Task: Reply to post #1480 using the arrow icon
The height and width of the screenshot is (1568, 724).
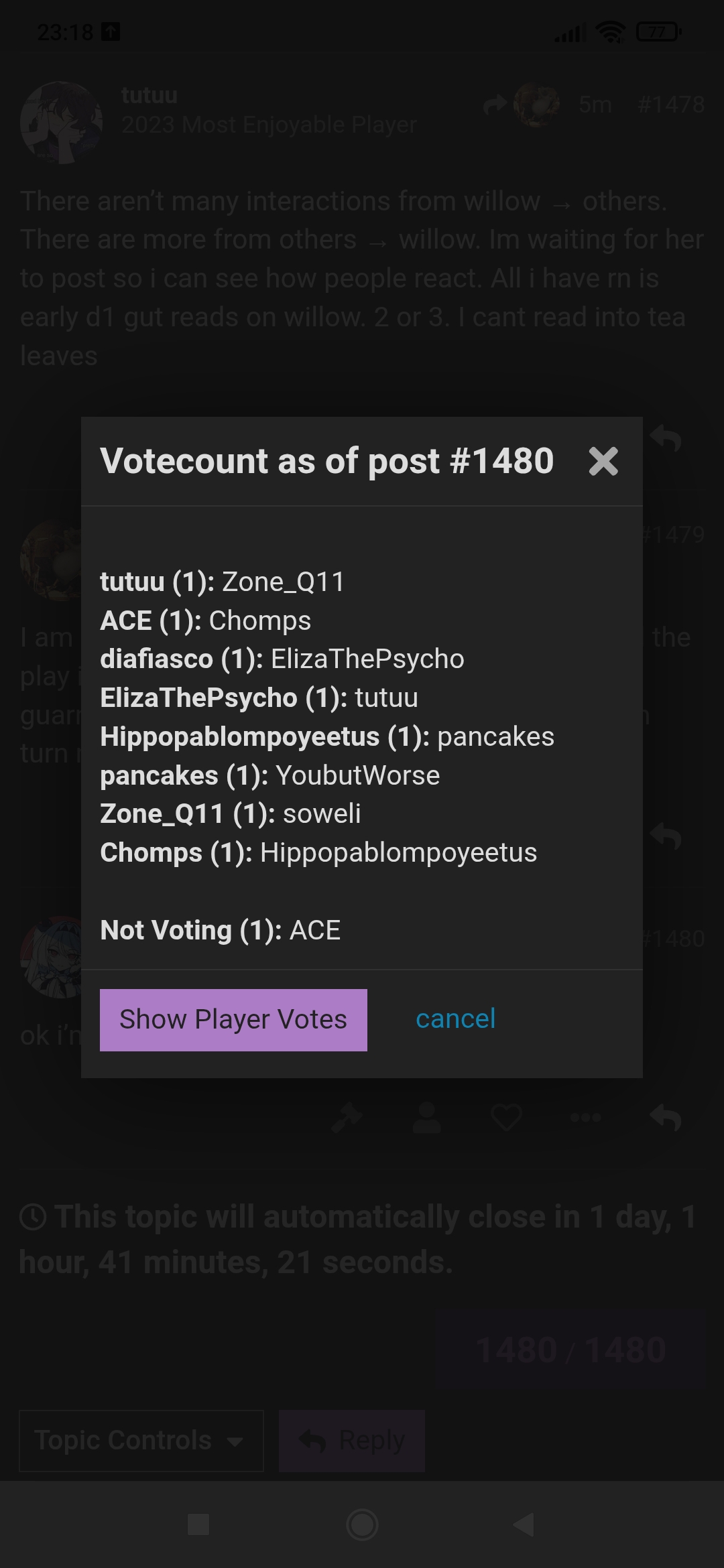Action: point(665,1118)
